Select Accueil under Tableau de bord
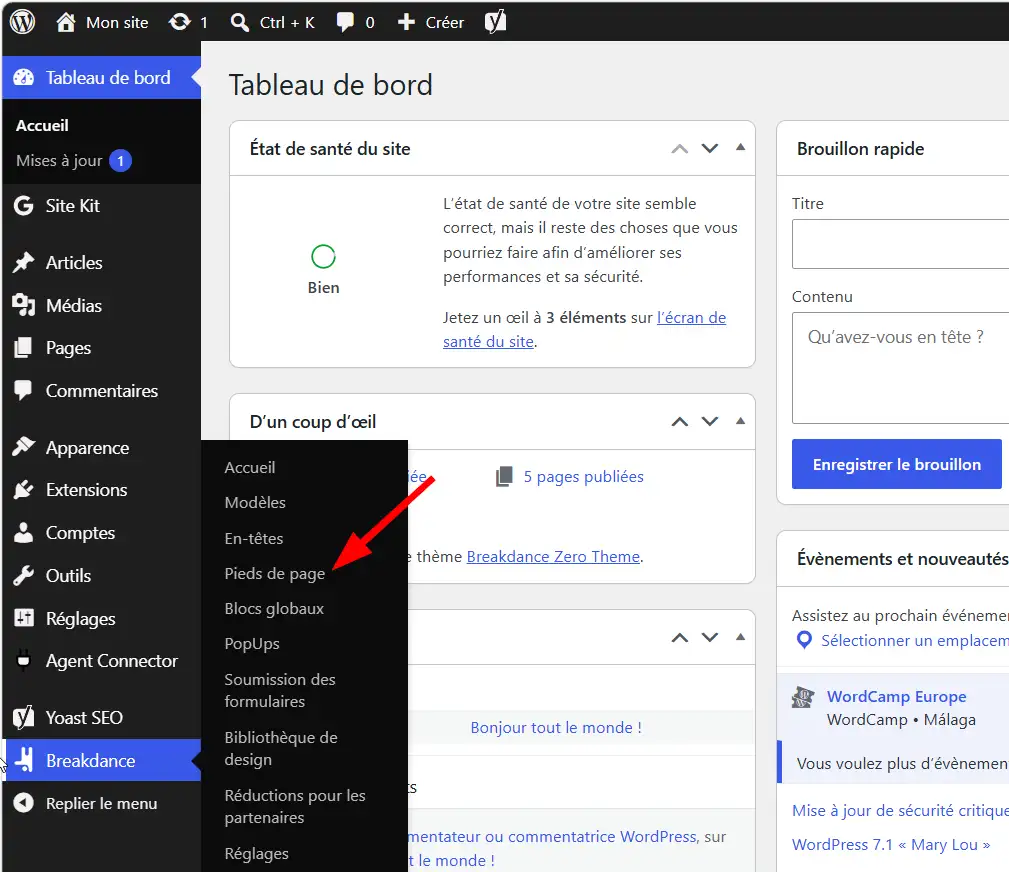The width and height of the screenshot is (1009, 872). [42, 125]
